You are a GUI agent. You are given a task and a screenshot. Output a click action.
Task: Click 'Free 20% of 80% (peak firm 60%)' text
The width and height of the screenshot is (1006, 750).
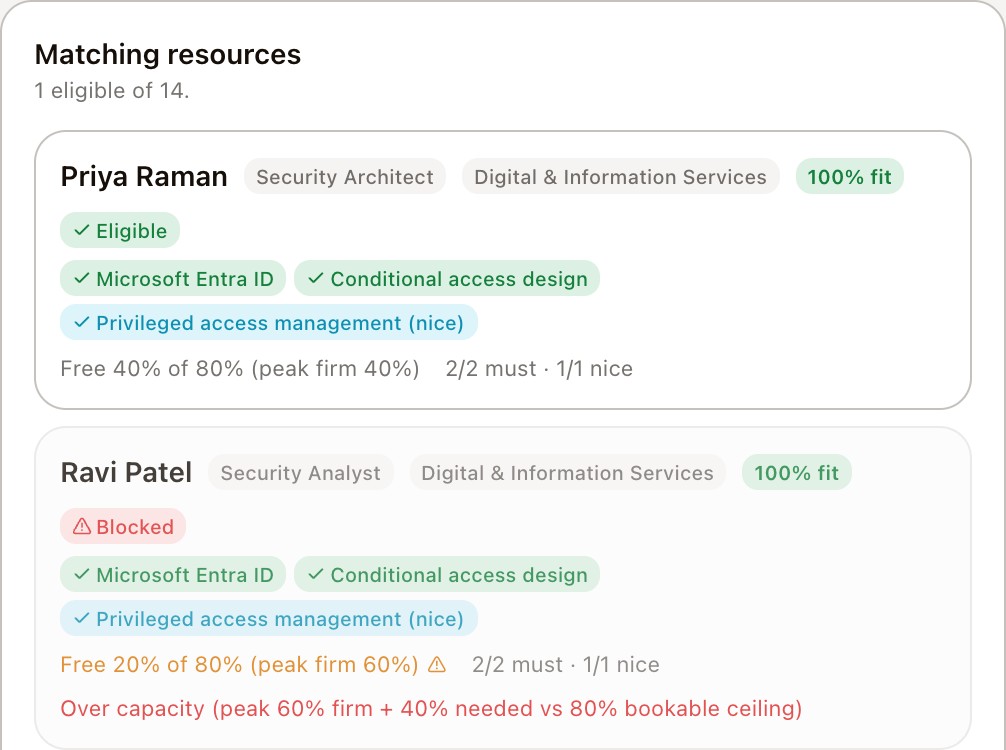pyautogui.click(x=240, y=665)
